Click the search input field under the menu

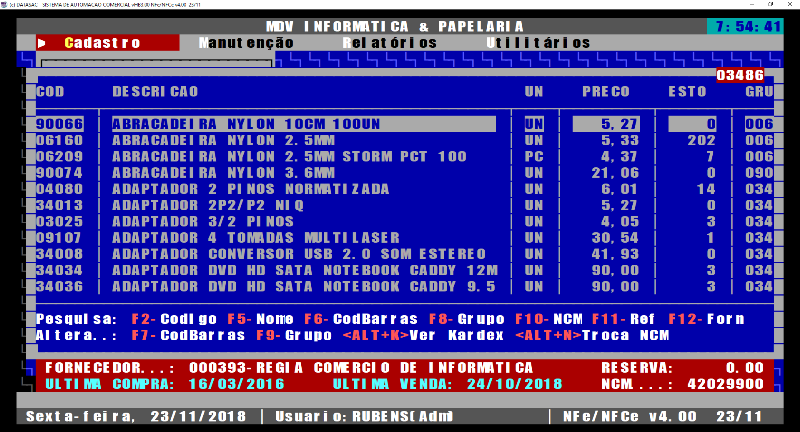[x=156, y=64]
